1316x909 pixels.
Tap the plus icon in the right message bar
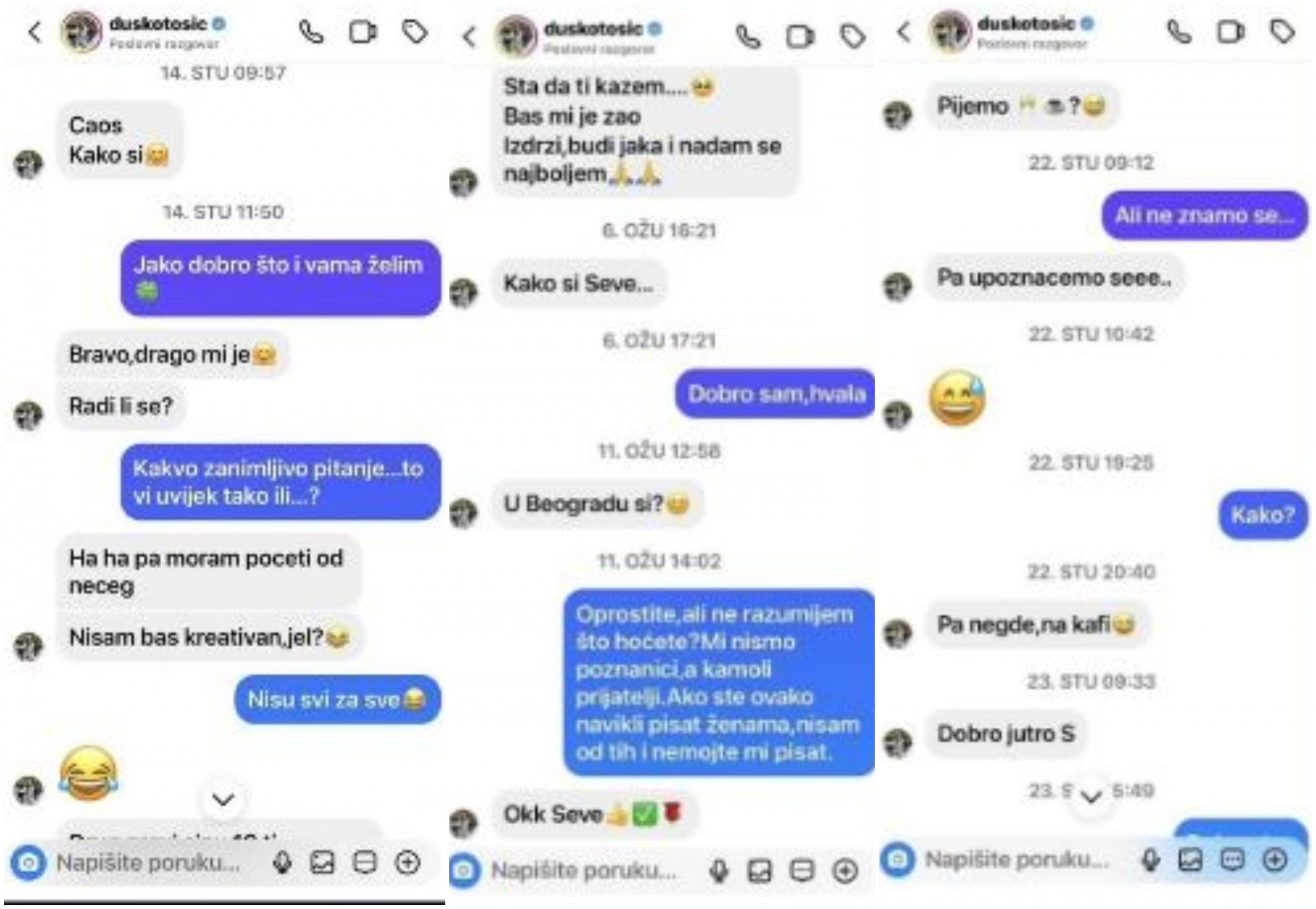pos(1275,860)
